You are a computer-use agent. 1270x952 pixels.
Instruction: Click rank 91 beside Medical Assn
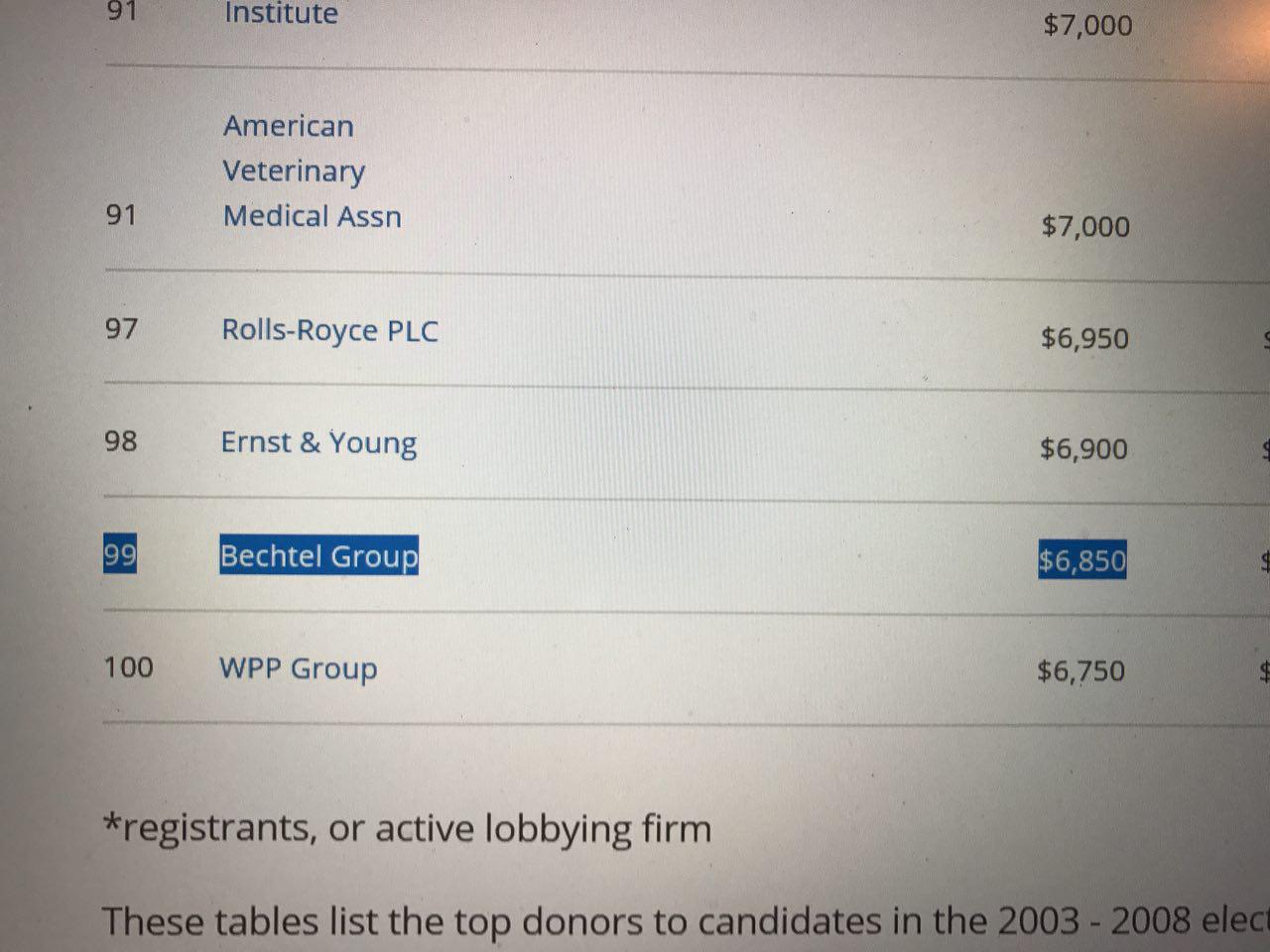(121, 214)
